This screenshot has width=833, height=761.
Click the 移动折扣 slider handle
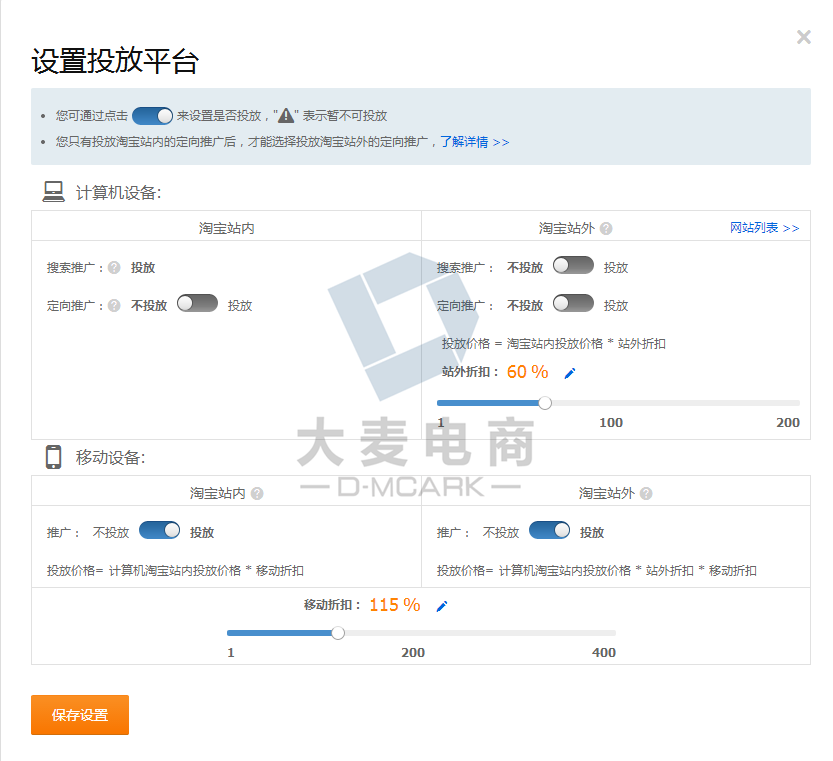pos(338,633)
